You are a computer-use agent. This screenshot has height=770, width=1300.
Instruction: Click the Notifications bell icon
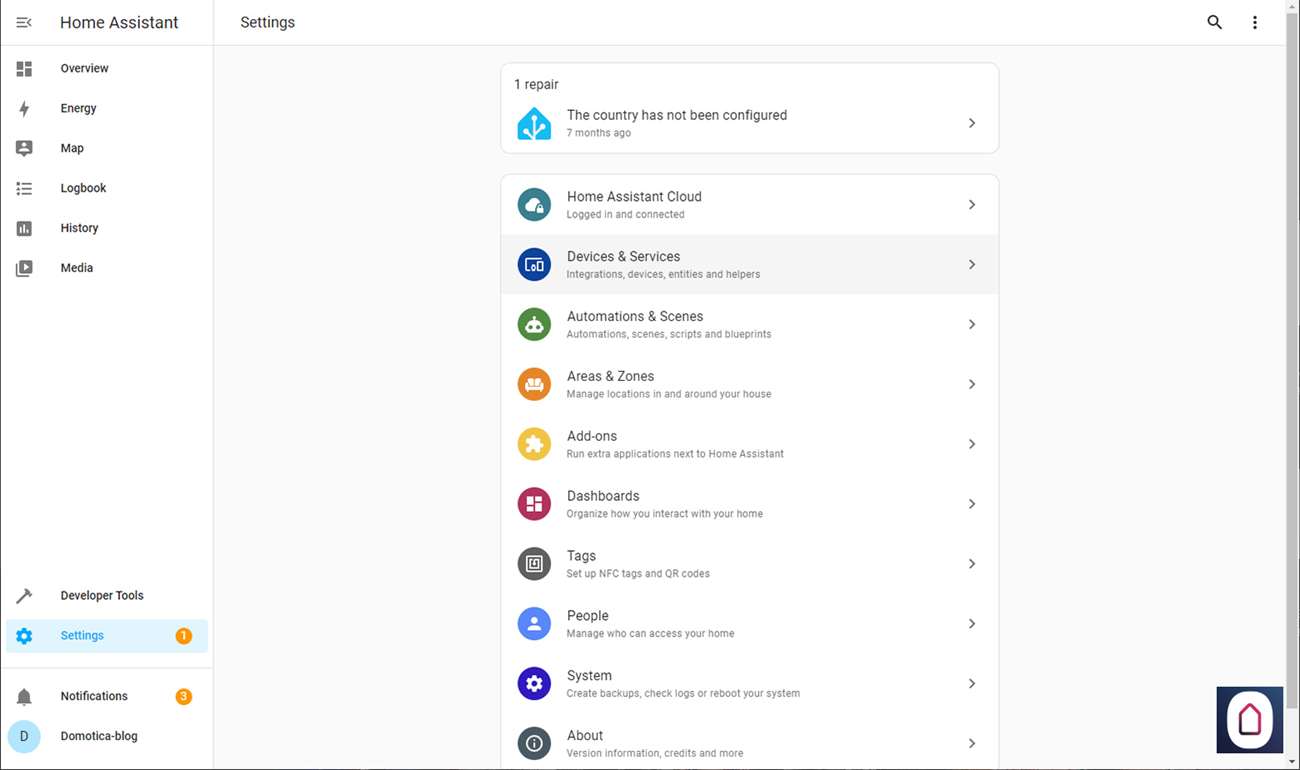[24, 697]
